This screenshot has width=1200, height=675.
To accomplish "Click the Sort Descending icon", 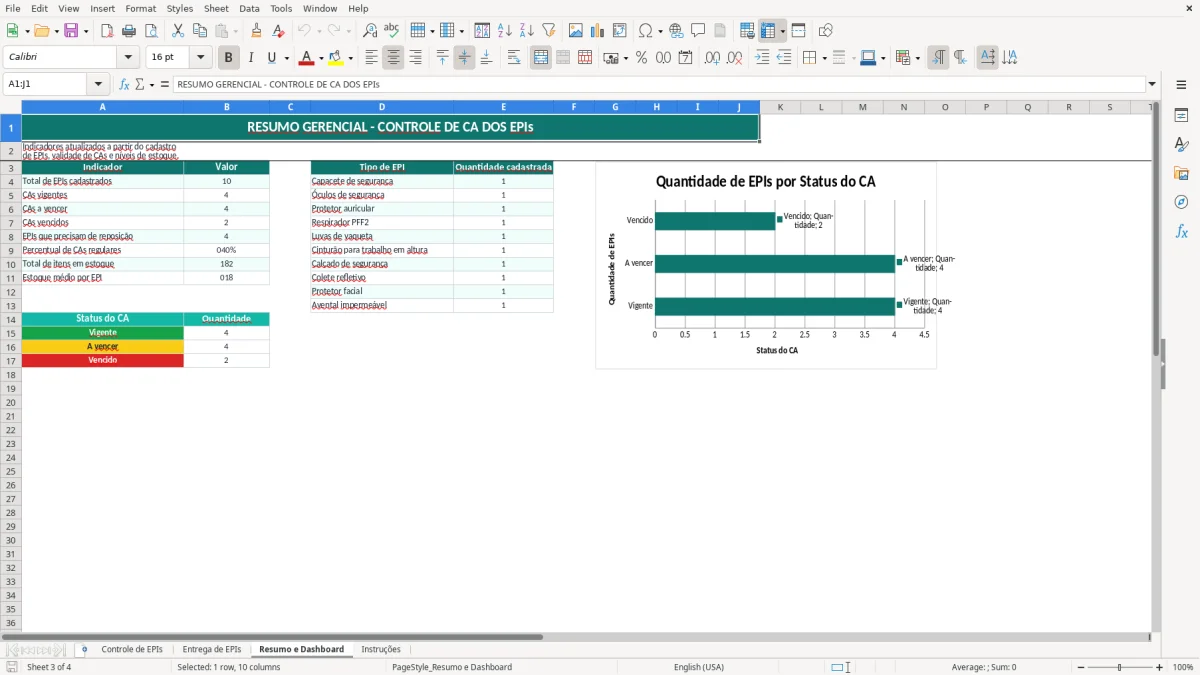I will tap(527, 31).
